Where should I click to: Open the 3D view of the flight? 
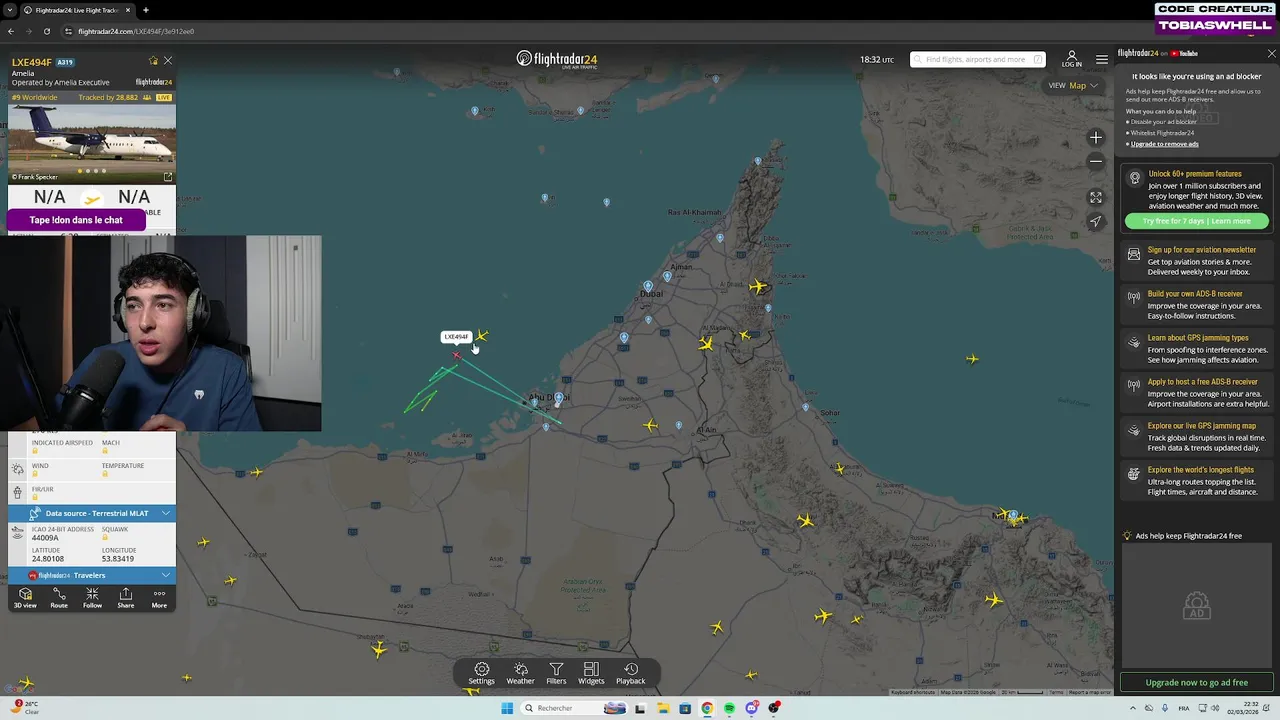tap(25, 597)
